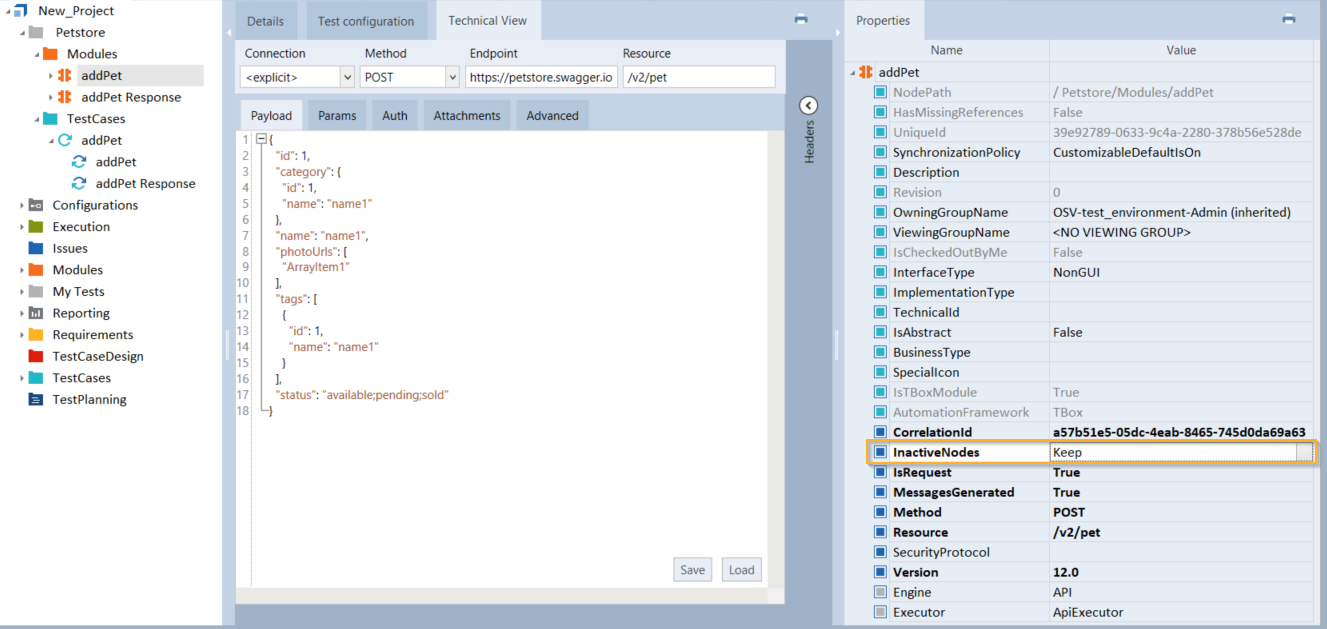Image resolution: width=1327 pixels, height=629 pixels.
Task: Click the Execution folder icon
Action: (x=36, y=227)
